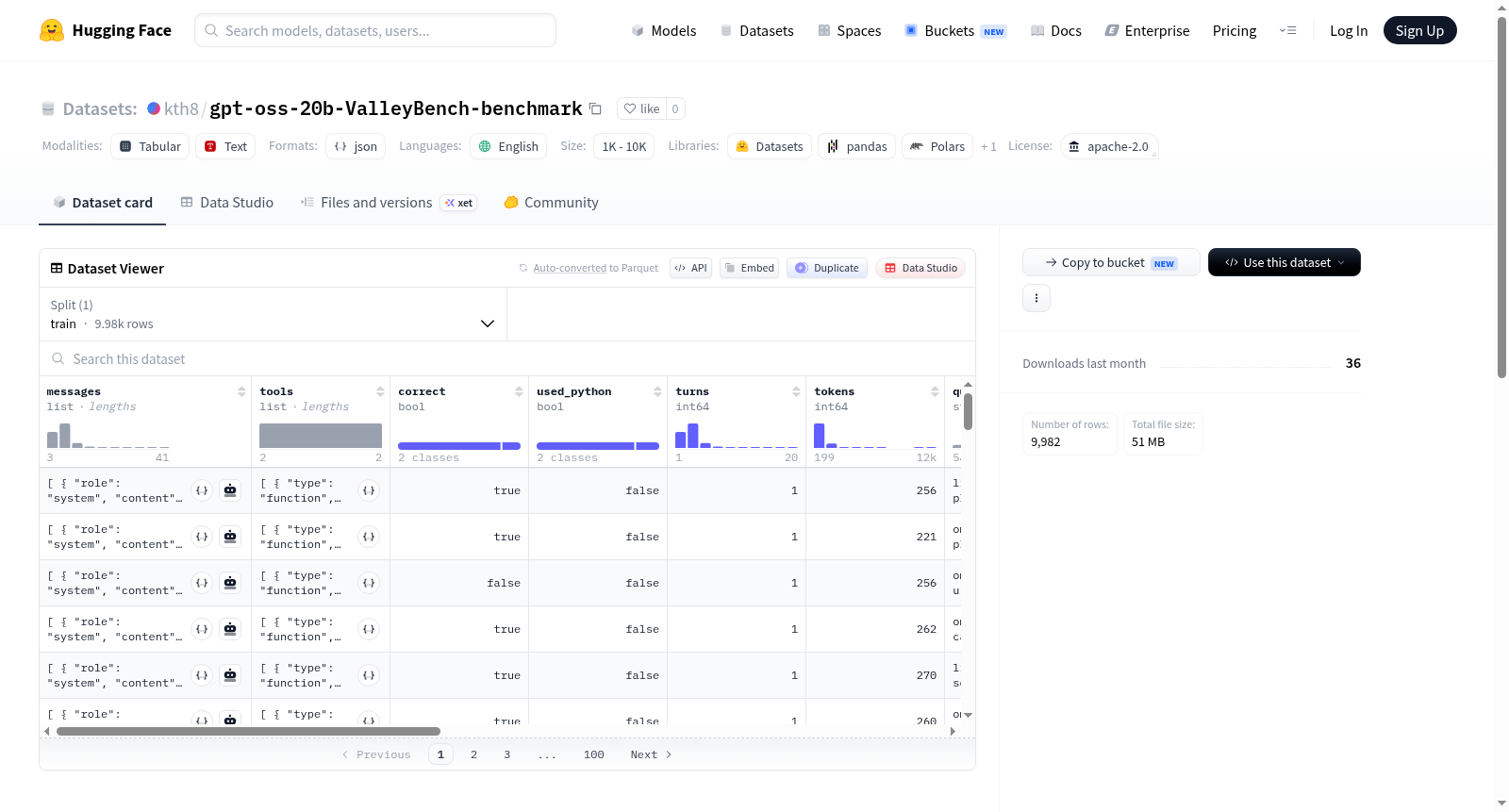Sort the used_python column
This screenshot has height=812, width=1509.
(x=657, y=391)
